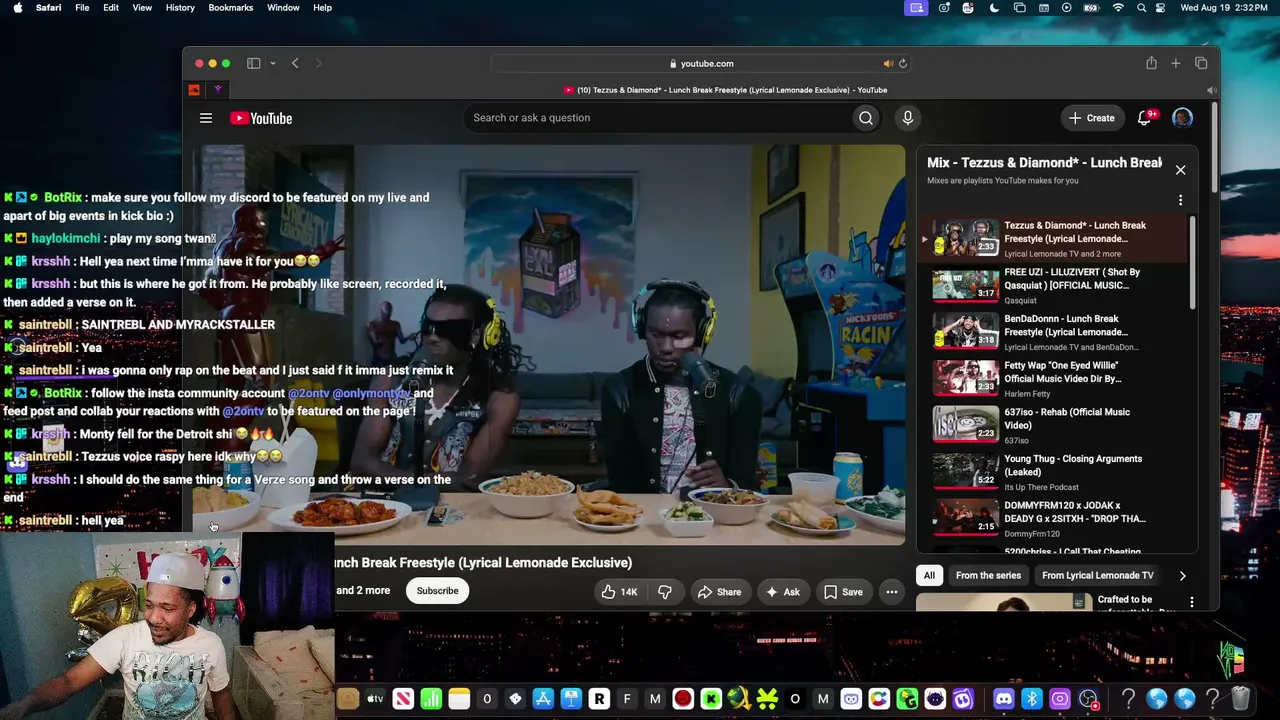
Task: Open Control Center in the menu bar
Action: tap(1161, 8)
